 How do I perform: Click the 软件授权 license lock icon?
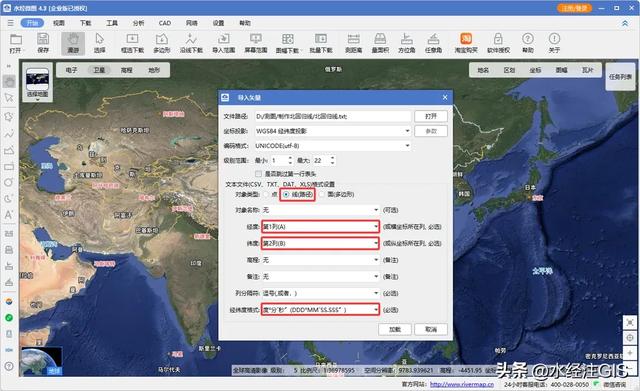tap(498, 43)
